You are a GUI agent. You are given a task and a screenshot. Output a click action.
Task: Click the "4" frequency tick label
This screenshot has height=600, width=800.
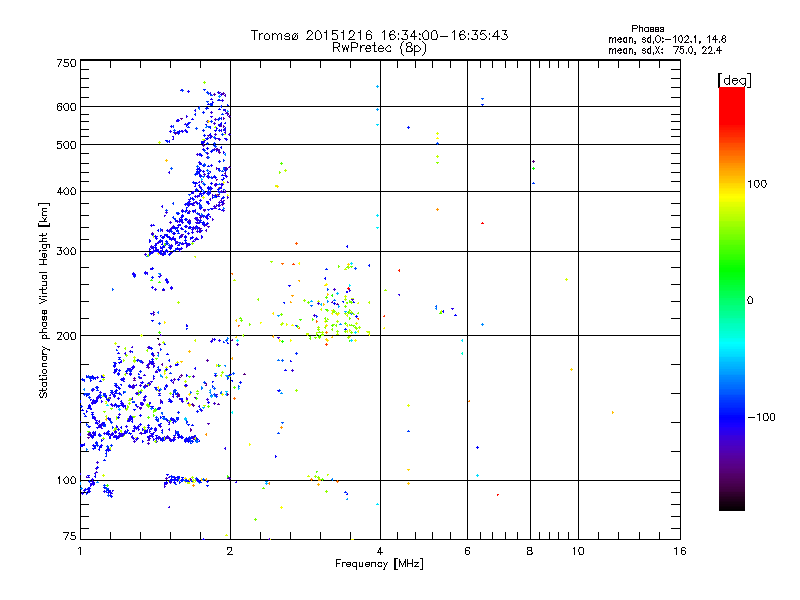[380, 551]
